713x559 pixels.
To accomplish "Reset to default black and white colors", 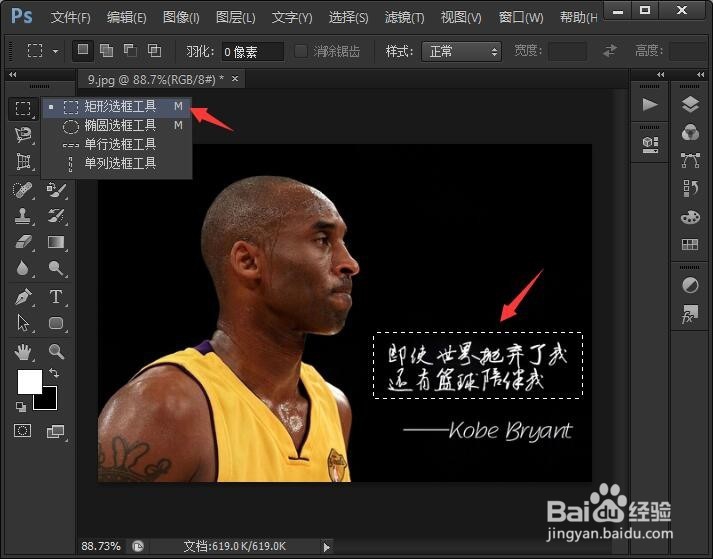I will click(20, 407).
